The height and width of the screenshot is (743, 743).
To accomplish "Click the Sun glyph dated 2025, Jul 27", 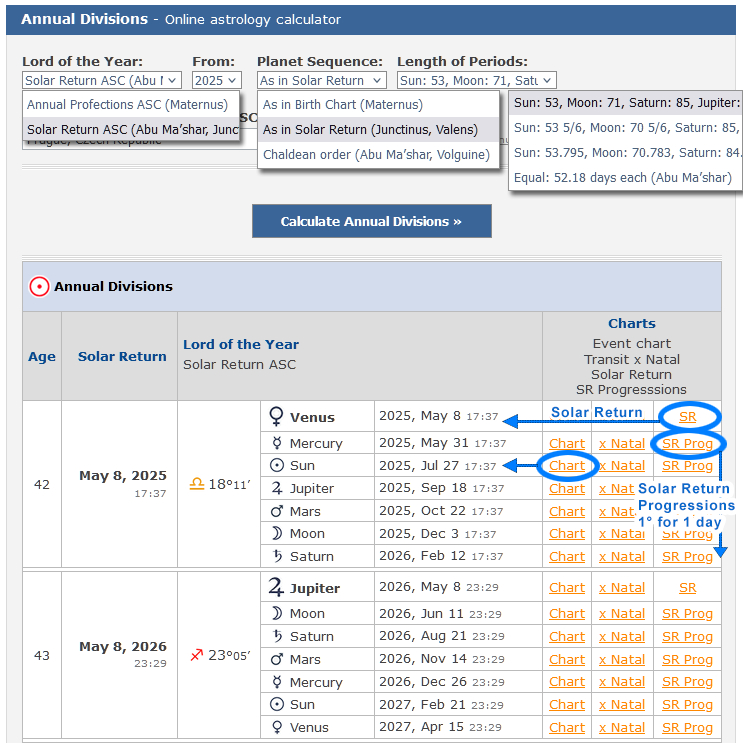I will tap(277, 466).
